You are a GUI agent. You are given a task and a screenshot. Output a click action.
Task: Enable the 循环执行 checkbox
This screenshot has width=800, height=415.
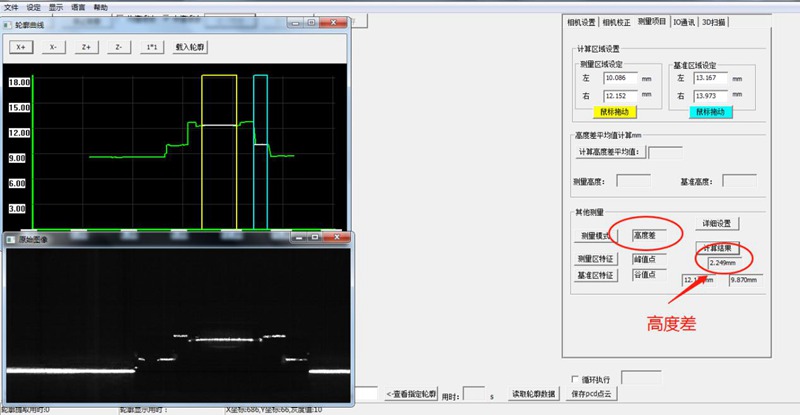(x=573, y=379)
